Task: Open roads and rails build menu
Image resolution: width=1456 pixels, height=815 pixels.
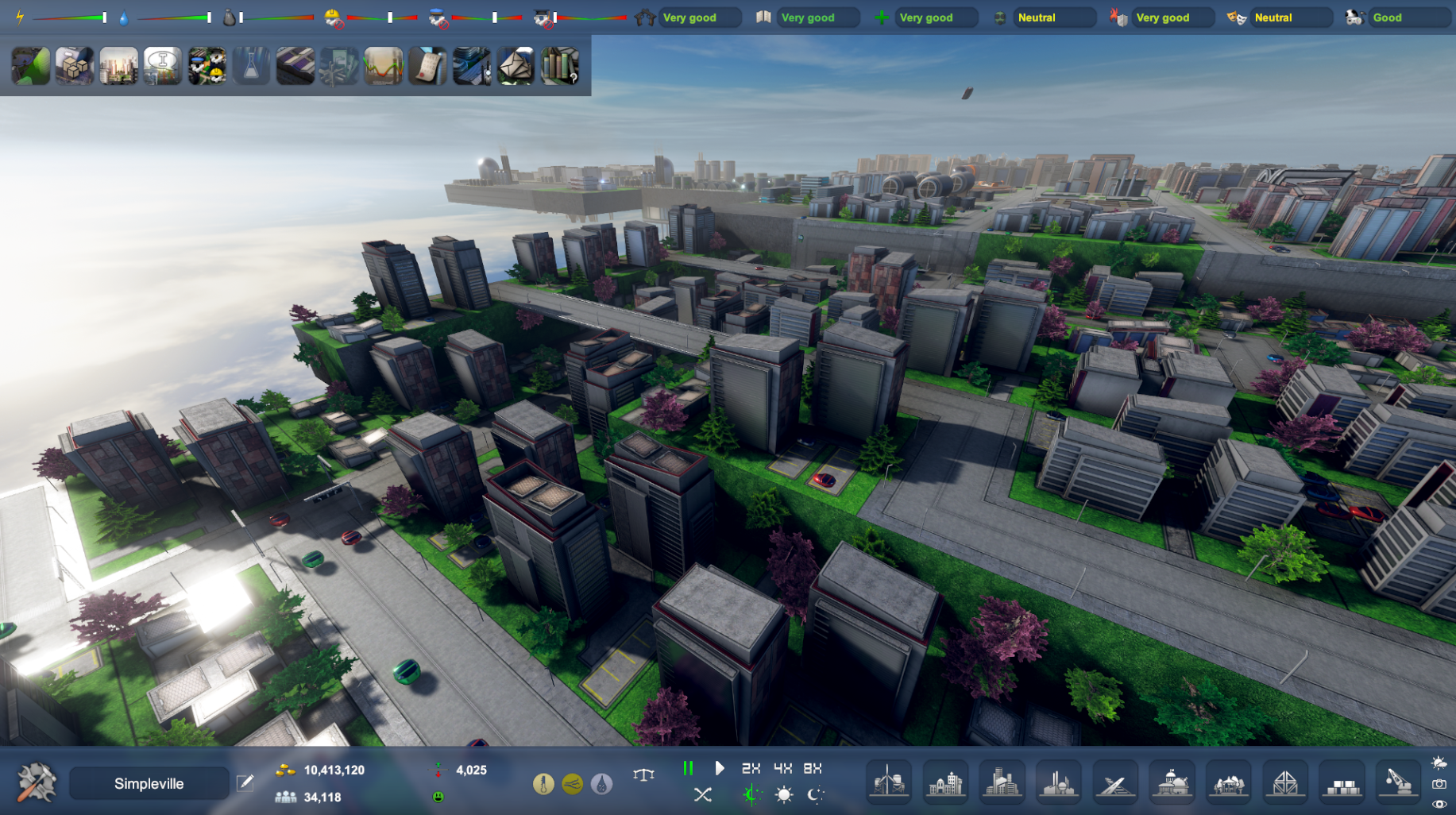Action: [1115, 782]
